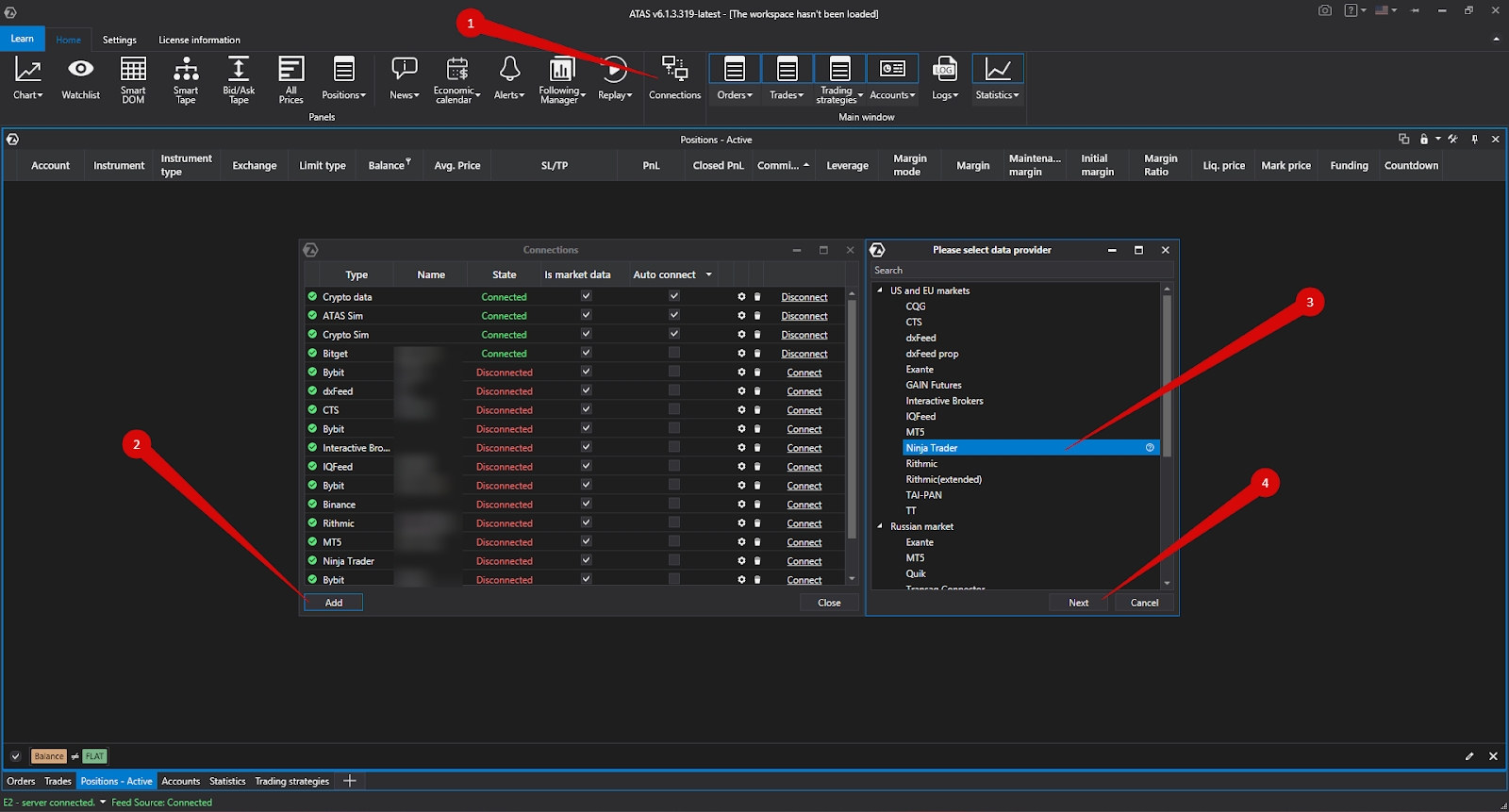
Task: Open the Chart dropdown menu
Action: point(28,79)
